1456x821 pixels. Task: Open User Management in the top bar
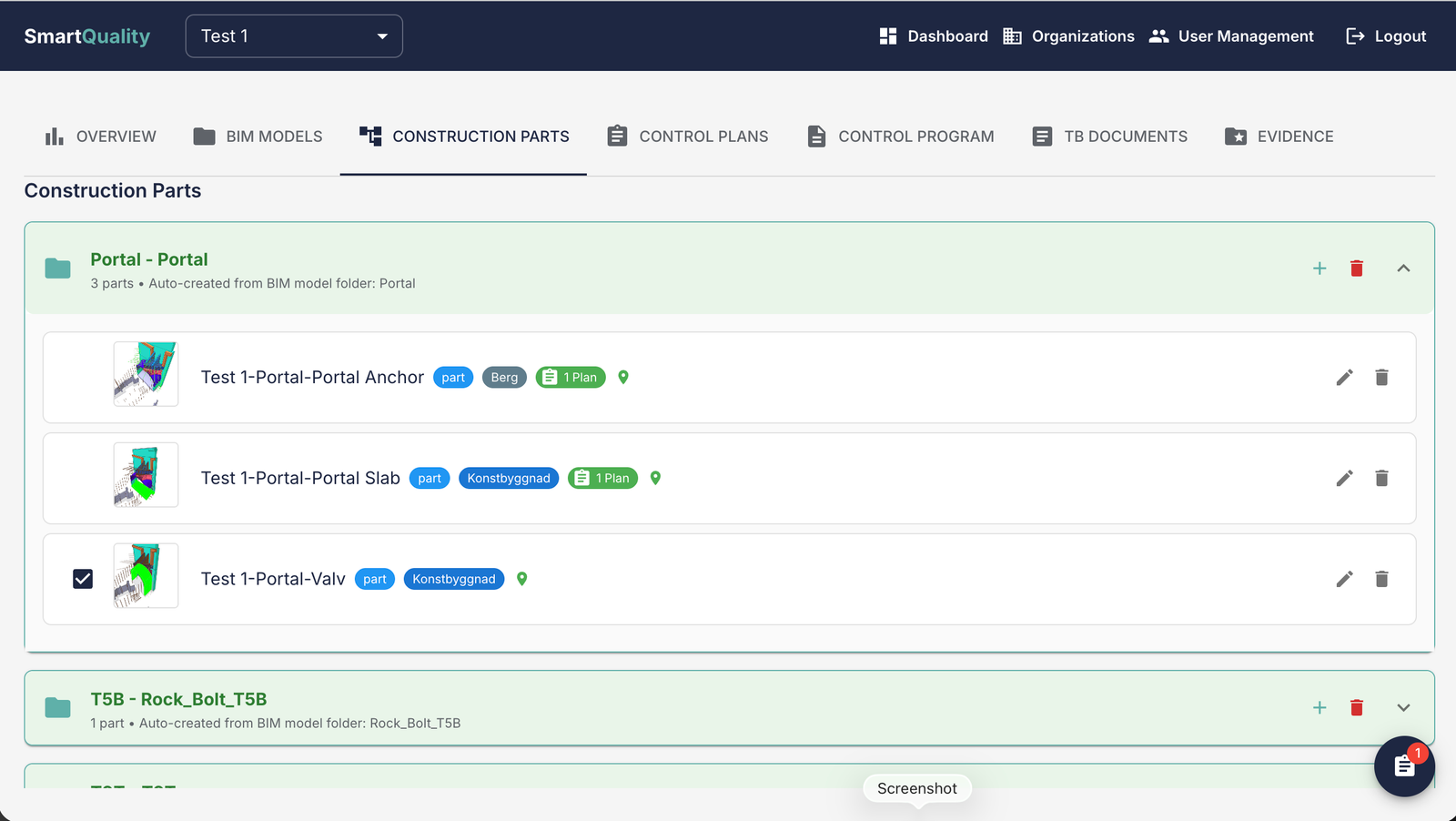pyautogui.click(x=1231, y=36)
